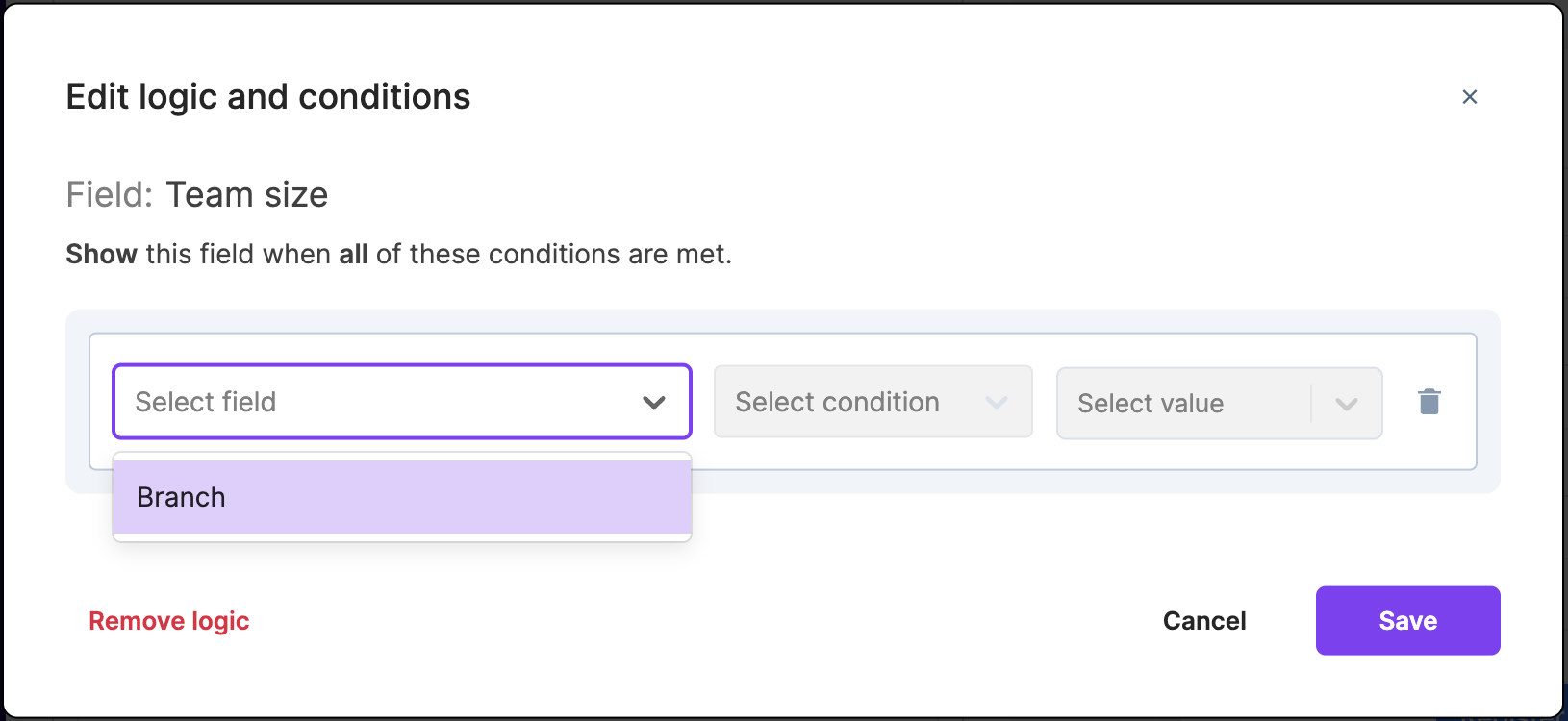The image size is (1568, 721).
Task: Click the divider next to Select value chevron
Action: pos(1313,404)
